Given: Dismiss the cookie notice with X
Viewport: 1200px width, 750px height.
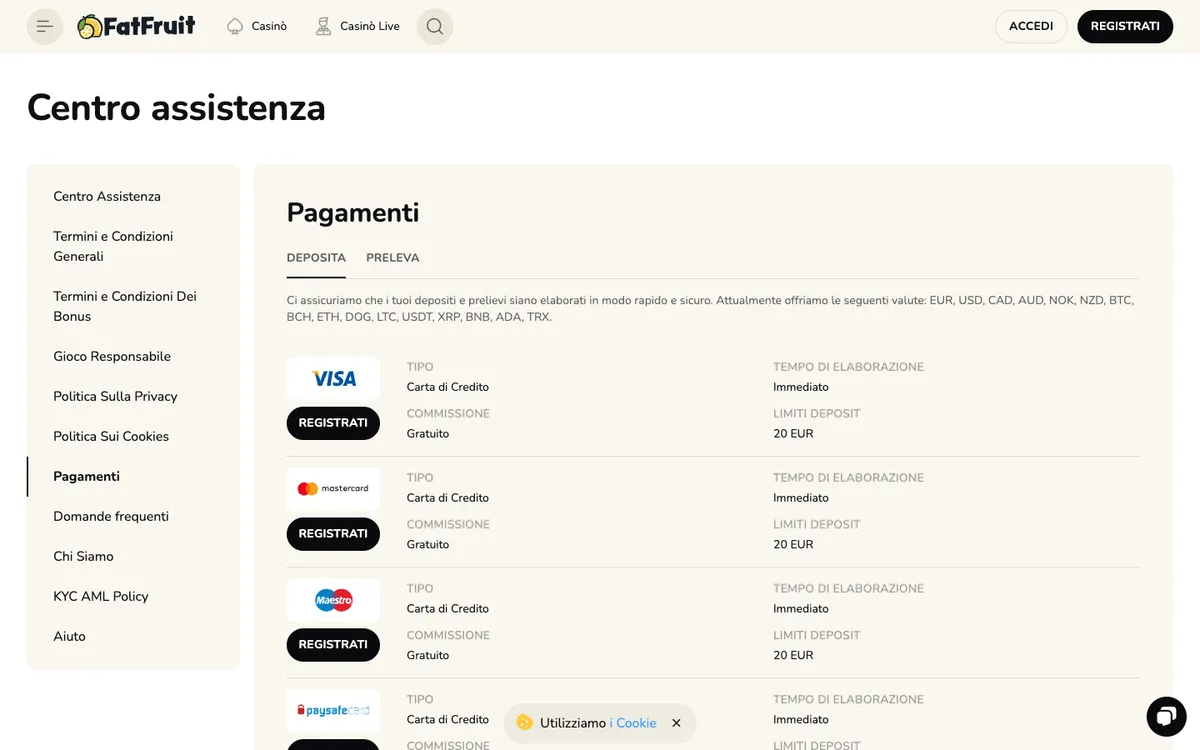Looking at the screenshot, I should pos(676,723).
